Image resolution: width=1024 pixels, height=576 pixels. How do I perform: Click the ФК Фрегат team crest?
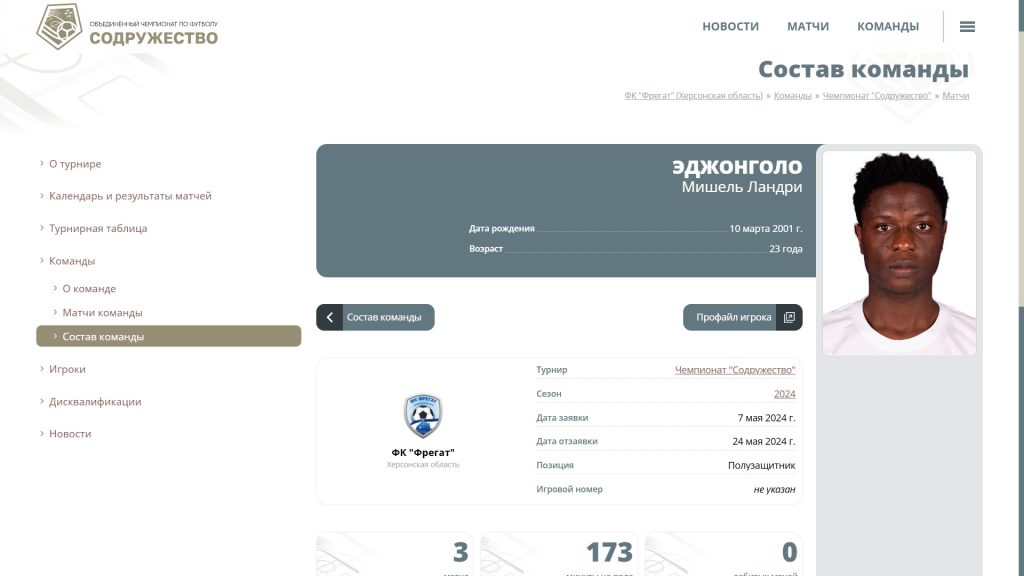tap(423, 415)
